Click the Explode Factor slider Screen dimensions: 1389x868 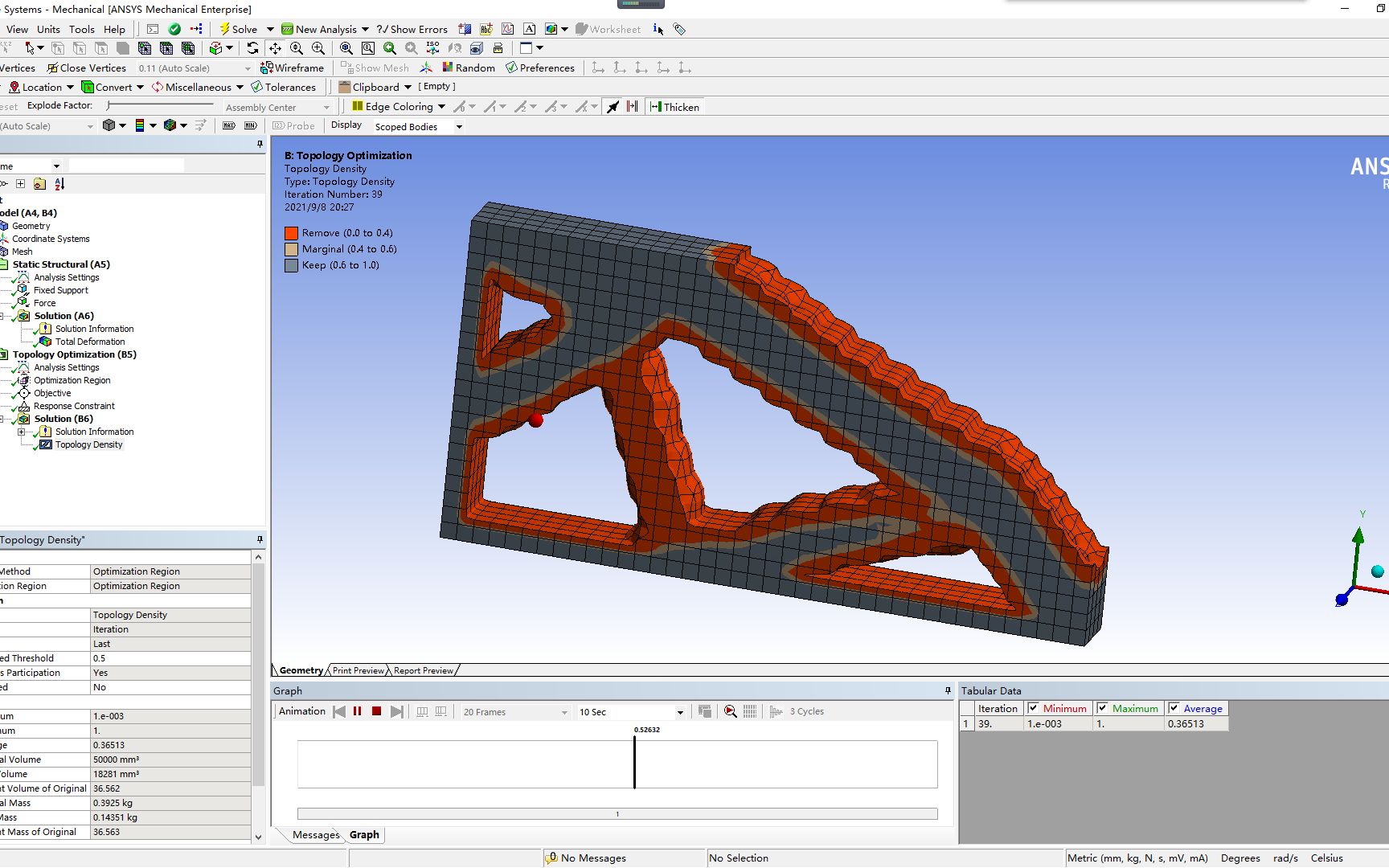pos(161,105)
